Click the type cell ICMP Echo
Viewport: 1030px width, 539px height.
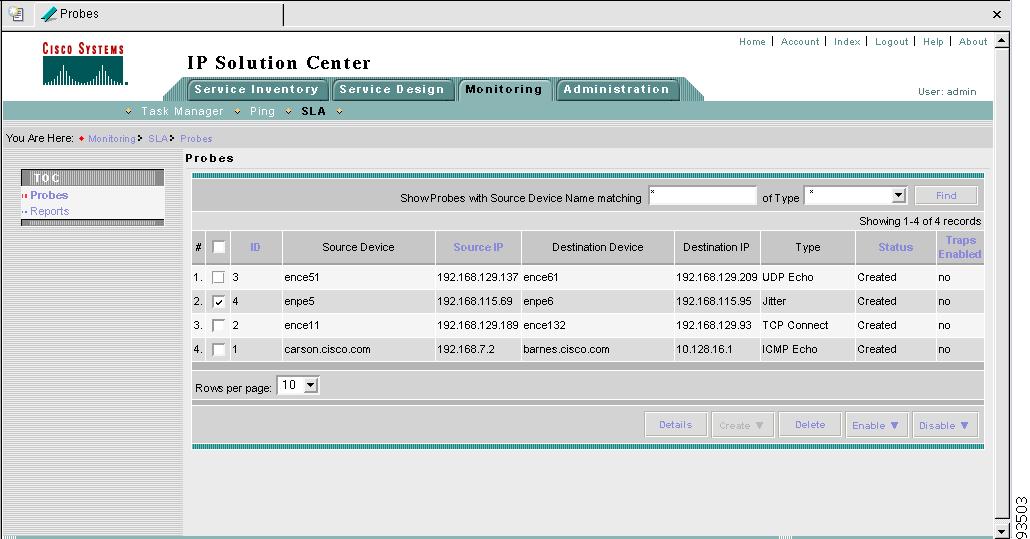coord(790,349)
